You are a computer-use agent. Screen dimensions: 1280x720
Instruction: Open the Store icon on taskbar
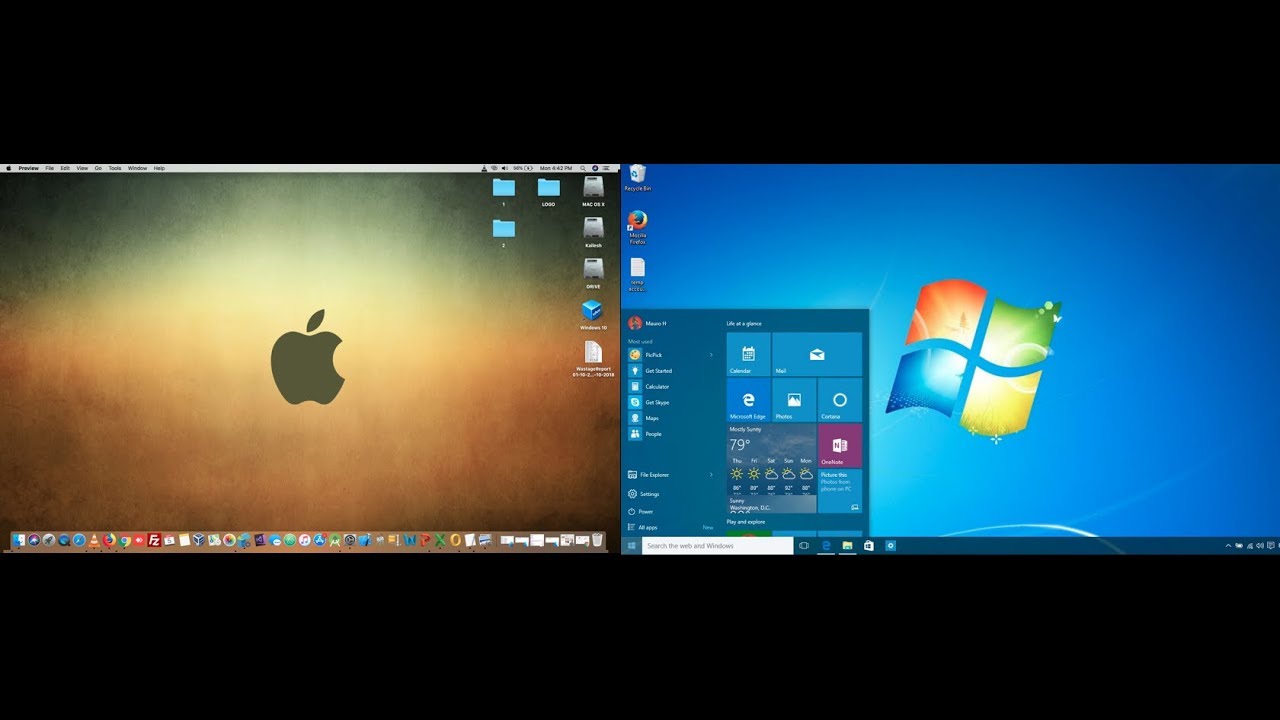869,546
